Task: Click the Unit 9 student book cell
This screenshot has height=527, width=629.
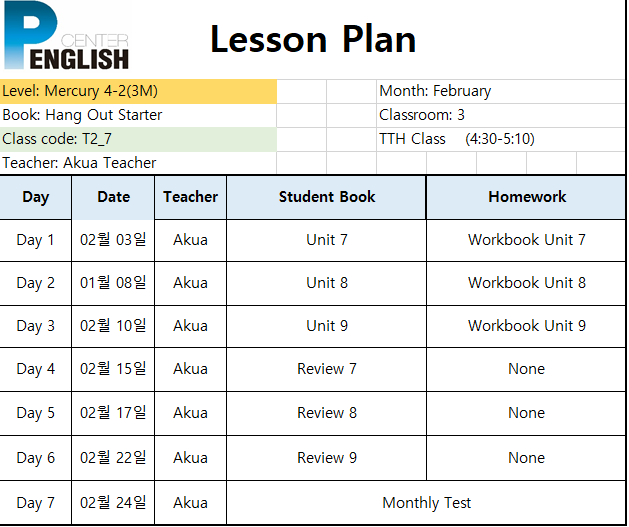Action: click(327, 326)
